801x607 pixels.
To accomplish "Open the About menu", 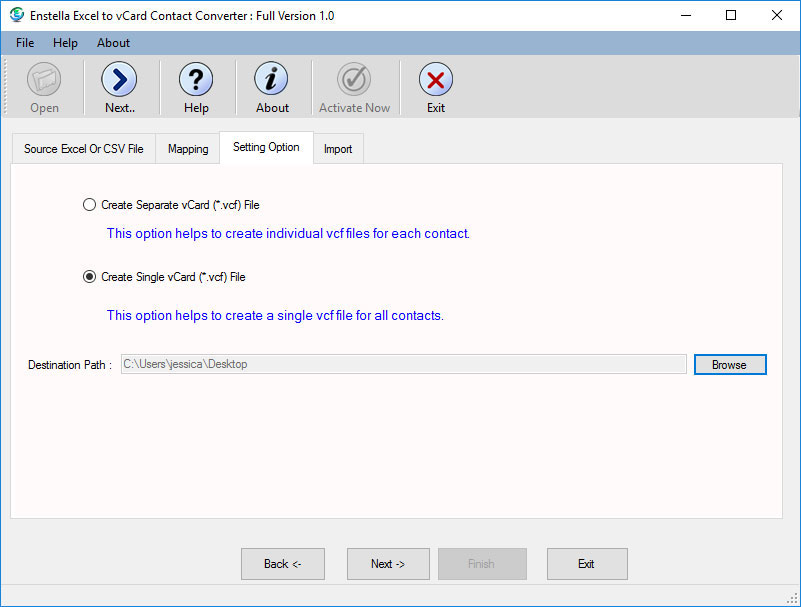I will (113, 43).
